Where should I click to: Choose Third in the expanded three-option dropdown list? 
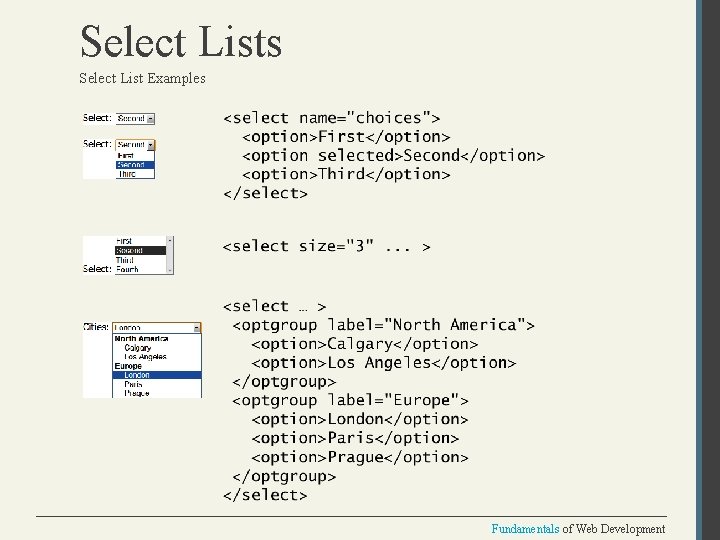[x=135, y=174]
